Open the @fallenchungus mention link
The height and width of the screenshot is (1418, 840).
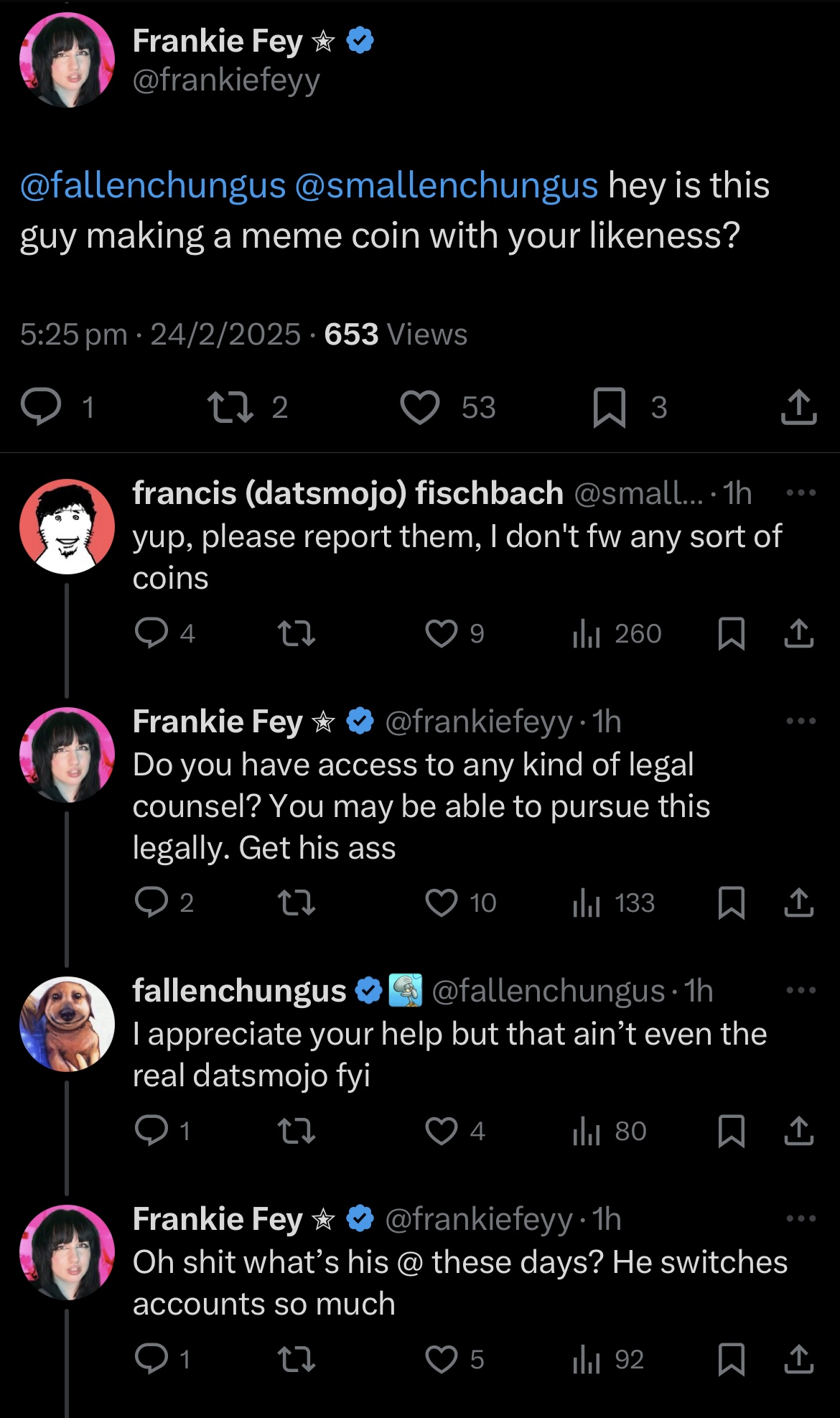(153, 185)
